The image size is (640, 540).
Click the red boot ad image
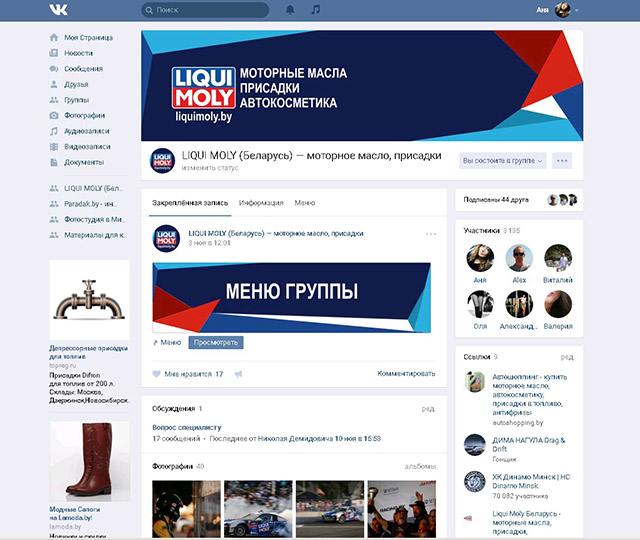click(x=90, y=461)
